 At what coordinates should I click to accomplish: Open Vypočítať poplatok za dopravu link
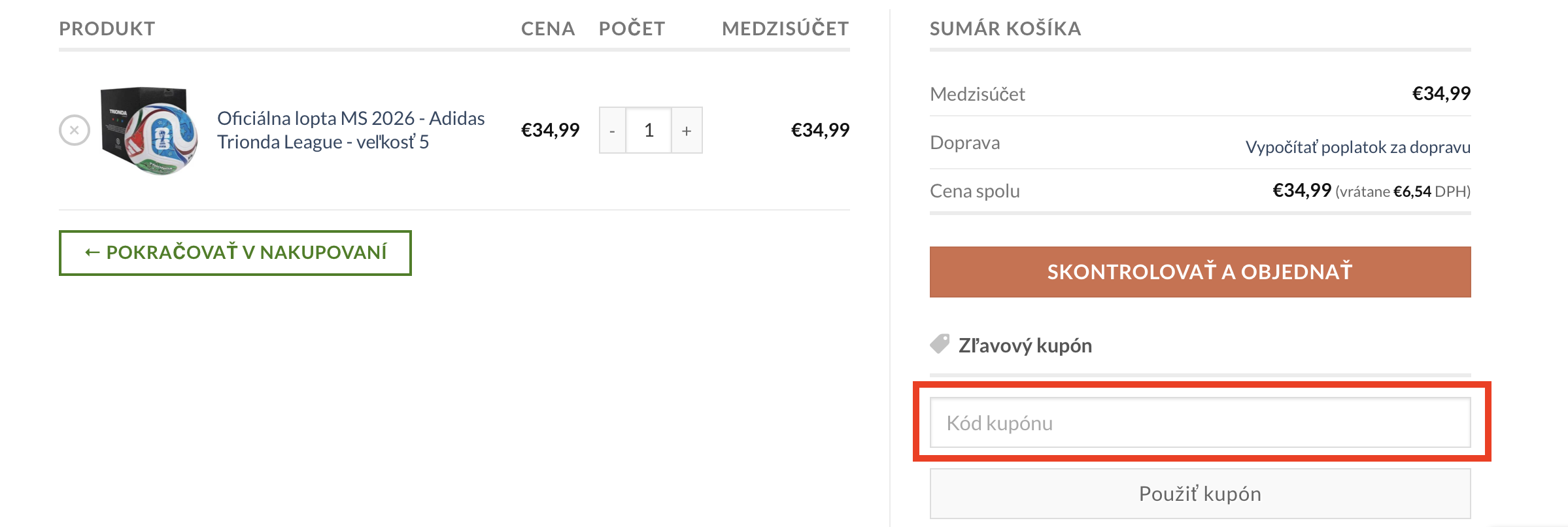(x=1357, y=147)
